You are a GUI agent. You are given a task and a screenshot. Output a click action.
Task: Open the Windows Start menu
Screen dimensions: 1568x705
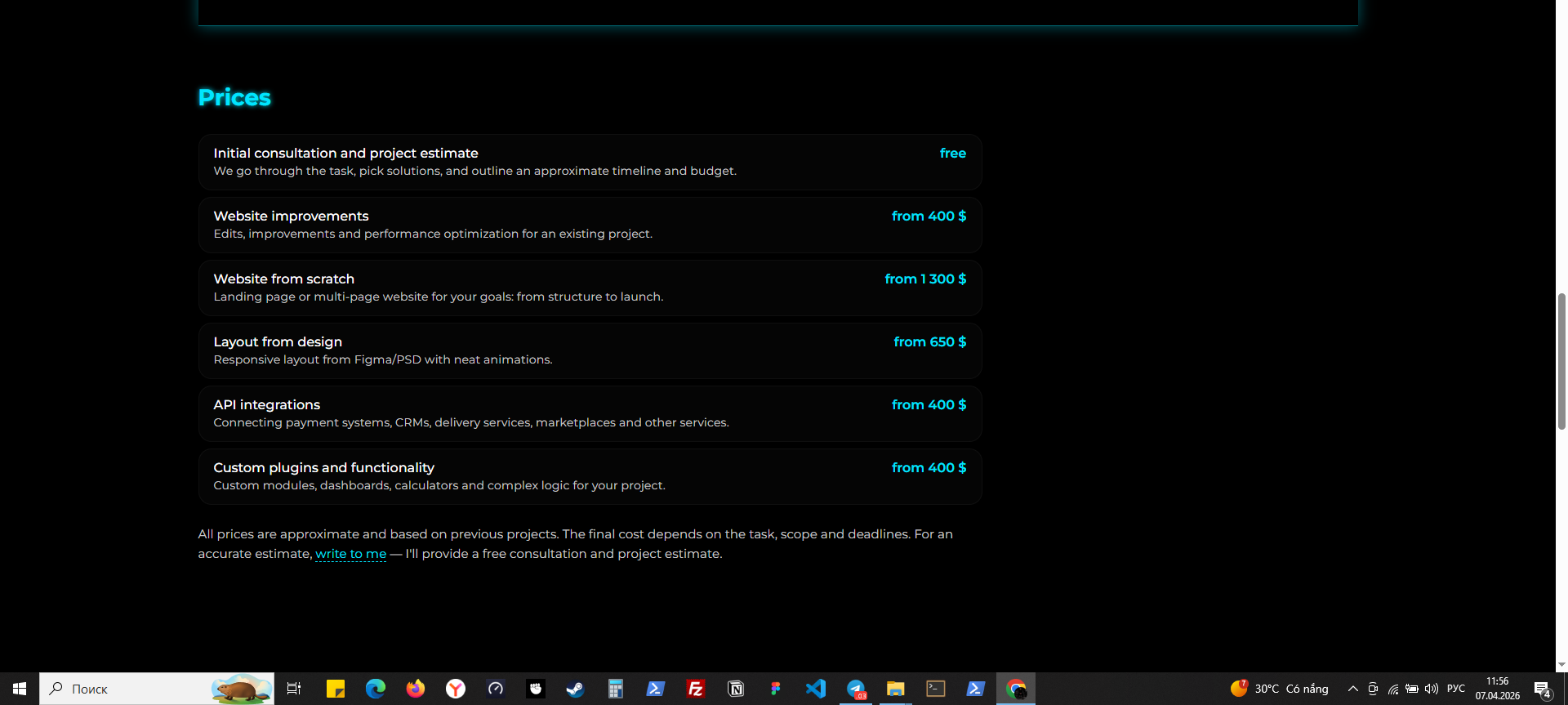point(20,689)
